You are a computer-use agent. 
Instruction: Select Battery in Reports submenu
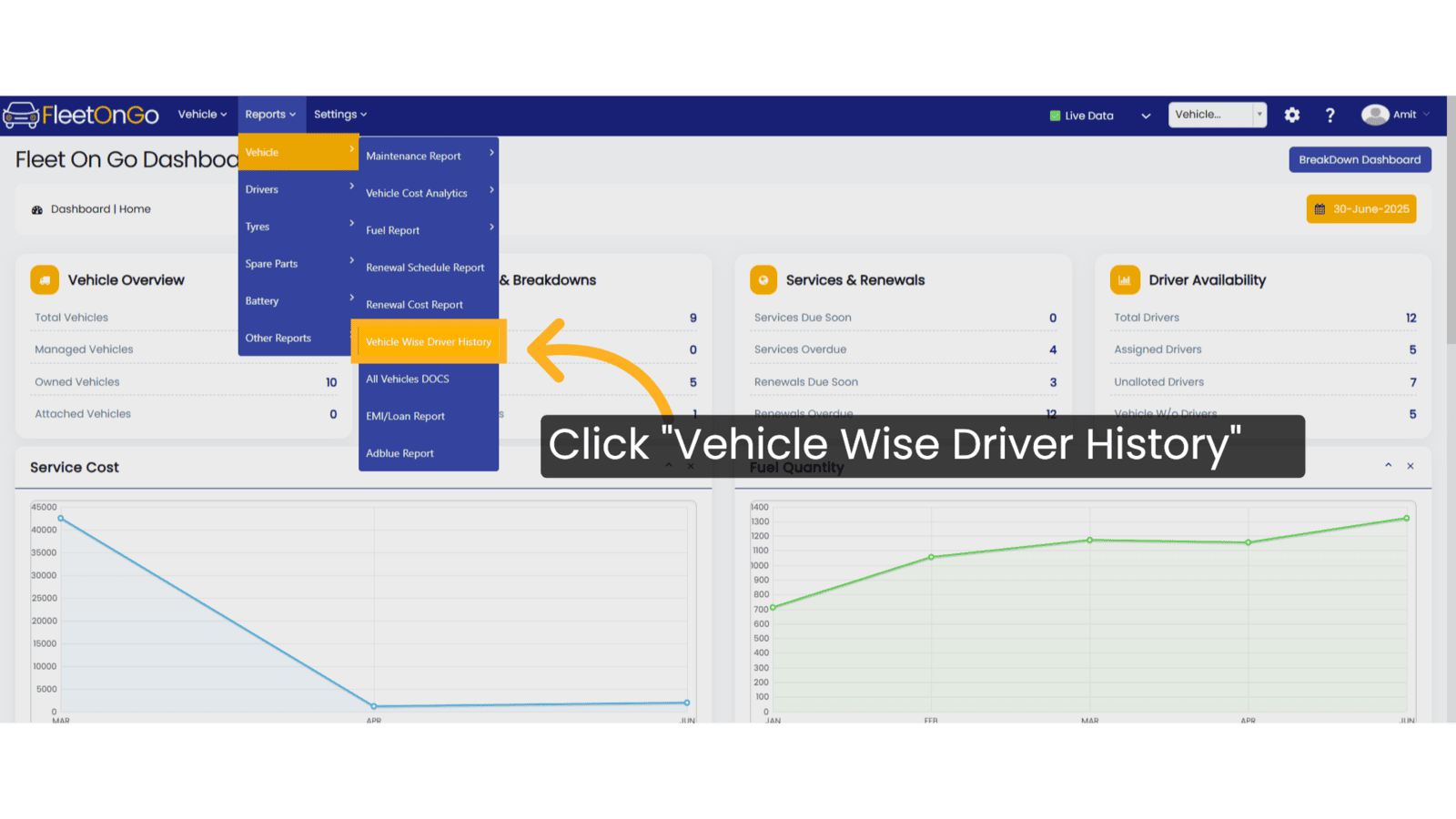tap(298, 301)
